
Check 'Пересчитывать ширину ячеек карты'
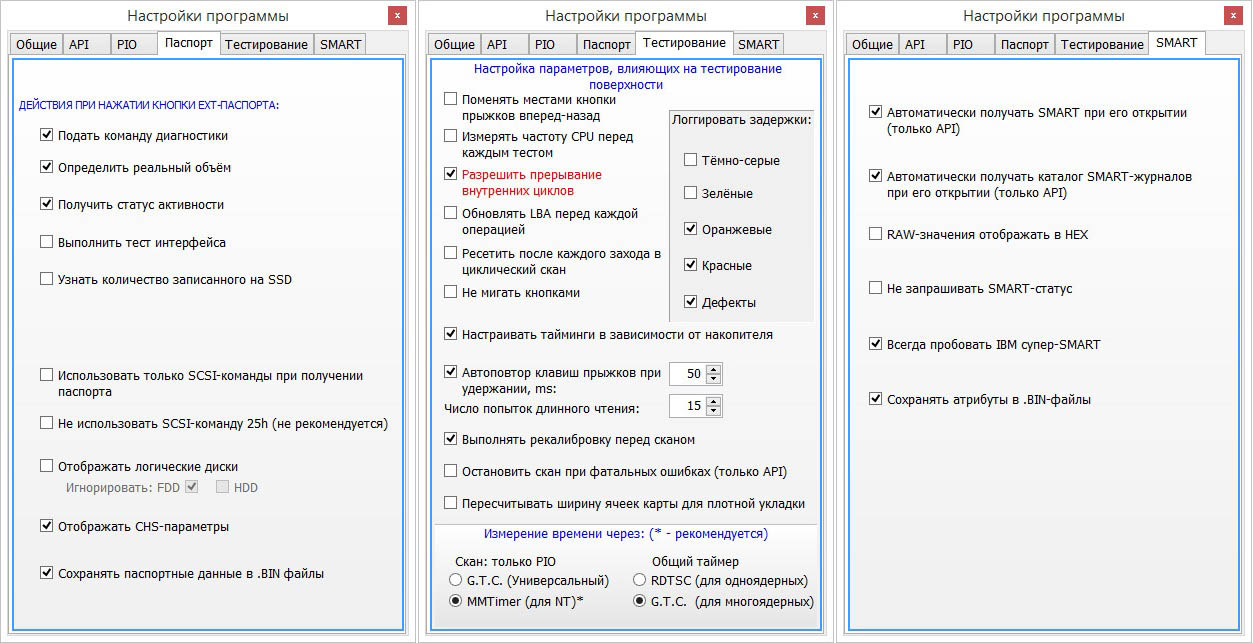tap(451, 503)
